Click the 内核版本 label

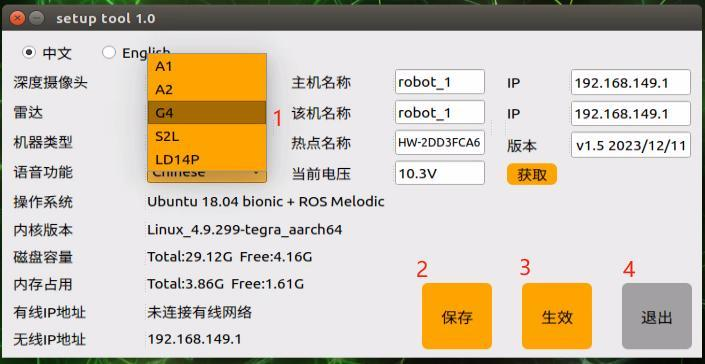43,230
